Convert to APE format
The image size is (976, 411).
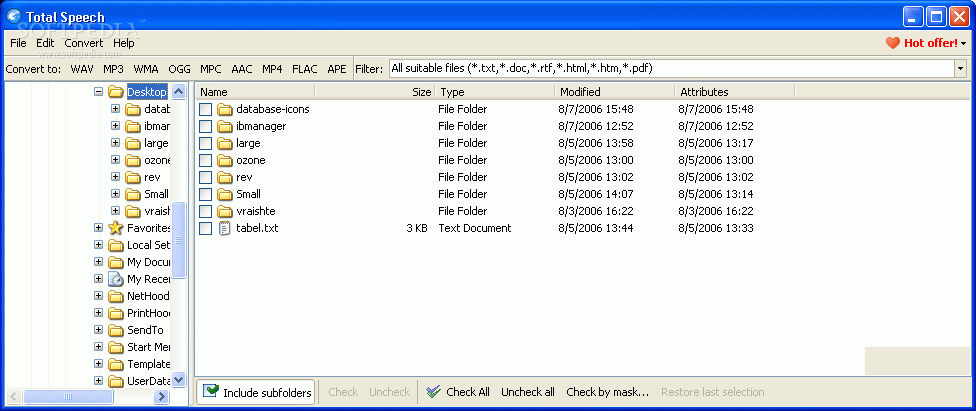tap(337, 68)
